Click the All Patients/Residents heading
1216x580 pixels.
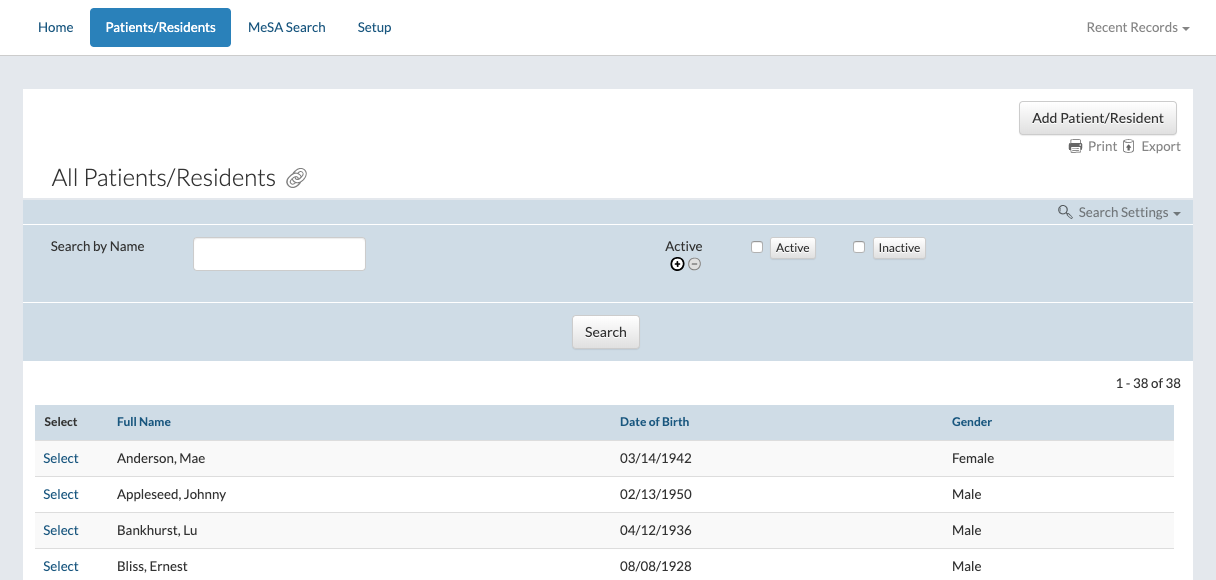click(164, 178)
